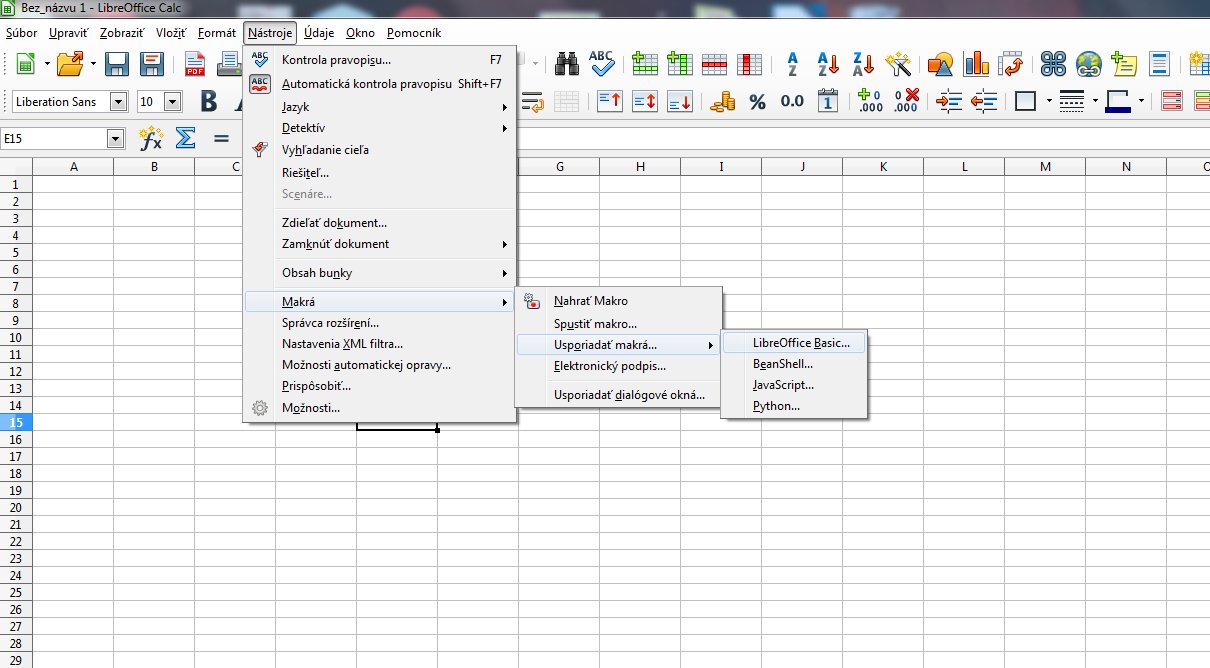Expand the Jazyk submenu
This screenshot has height=668, width=1210.
[380, 106]
